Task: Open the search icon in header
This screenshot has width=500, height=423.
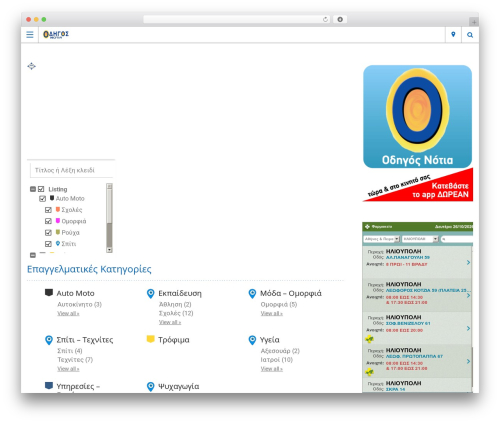Action: tap(470, 35)
